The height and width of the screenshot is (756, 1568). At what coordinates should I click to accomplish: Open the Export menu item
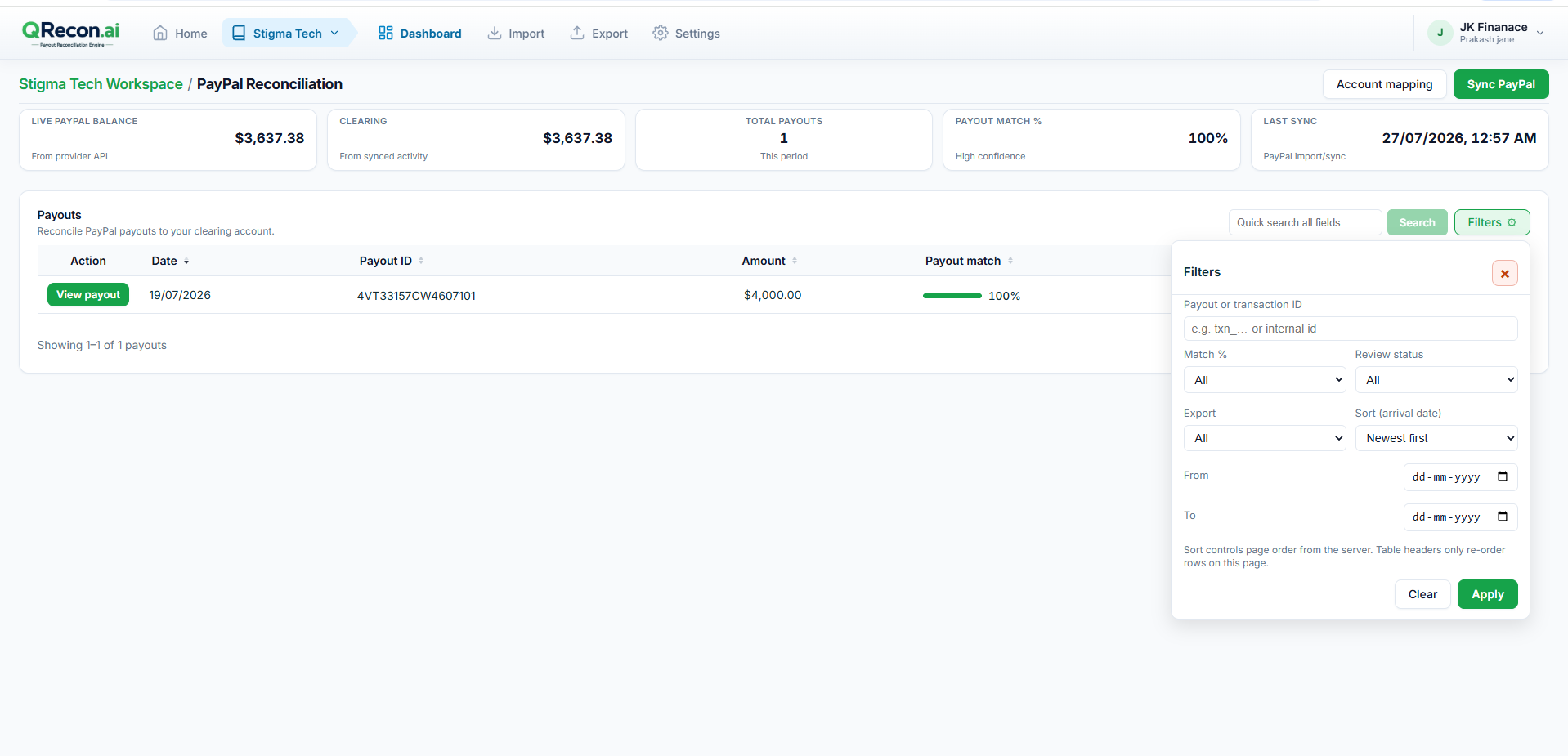point(599,34)
